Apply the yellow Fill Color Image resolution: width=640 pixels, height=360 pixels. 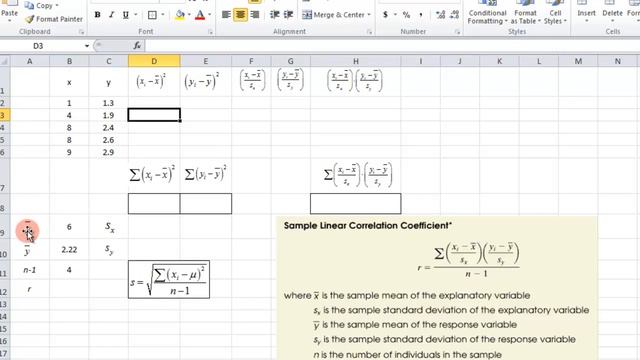(x=180, y=15)
